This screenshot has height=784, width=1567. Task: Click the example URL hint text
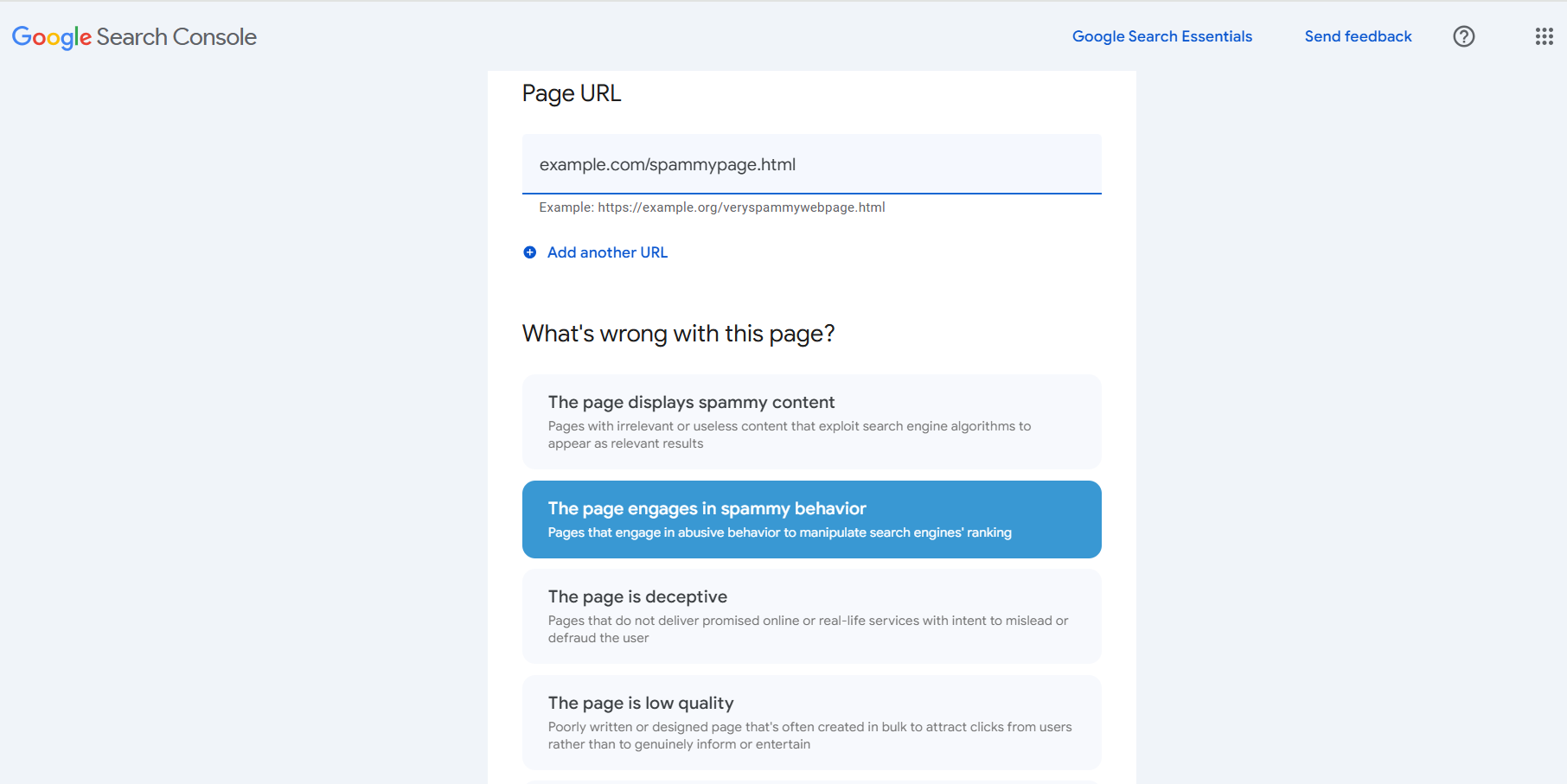tap(712, 207)
